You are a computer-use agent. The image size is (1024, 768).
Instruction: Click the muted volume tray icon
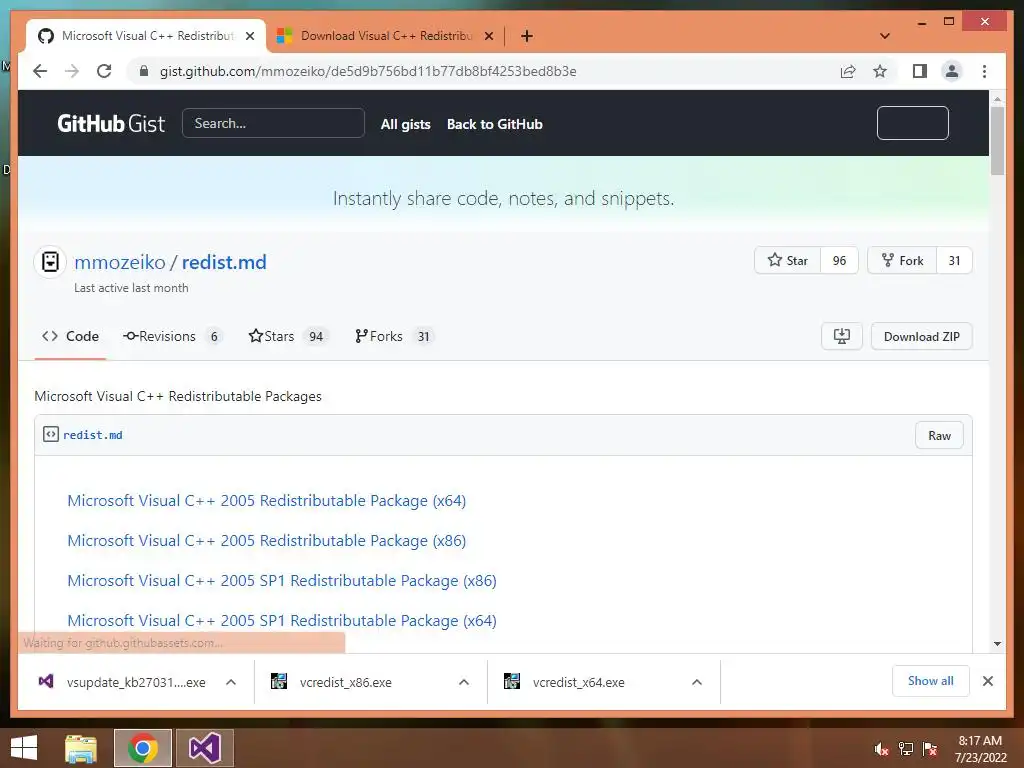[x=882, y=749]
